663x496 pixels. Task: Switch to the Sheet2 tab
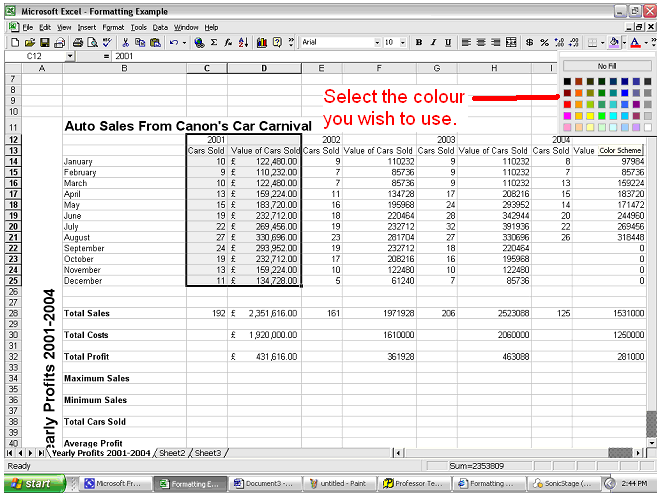click(171, 453)
